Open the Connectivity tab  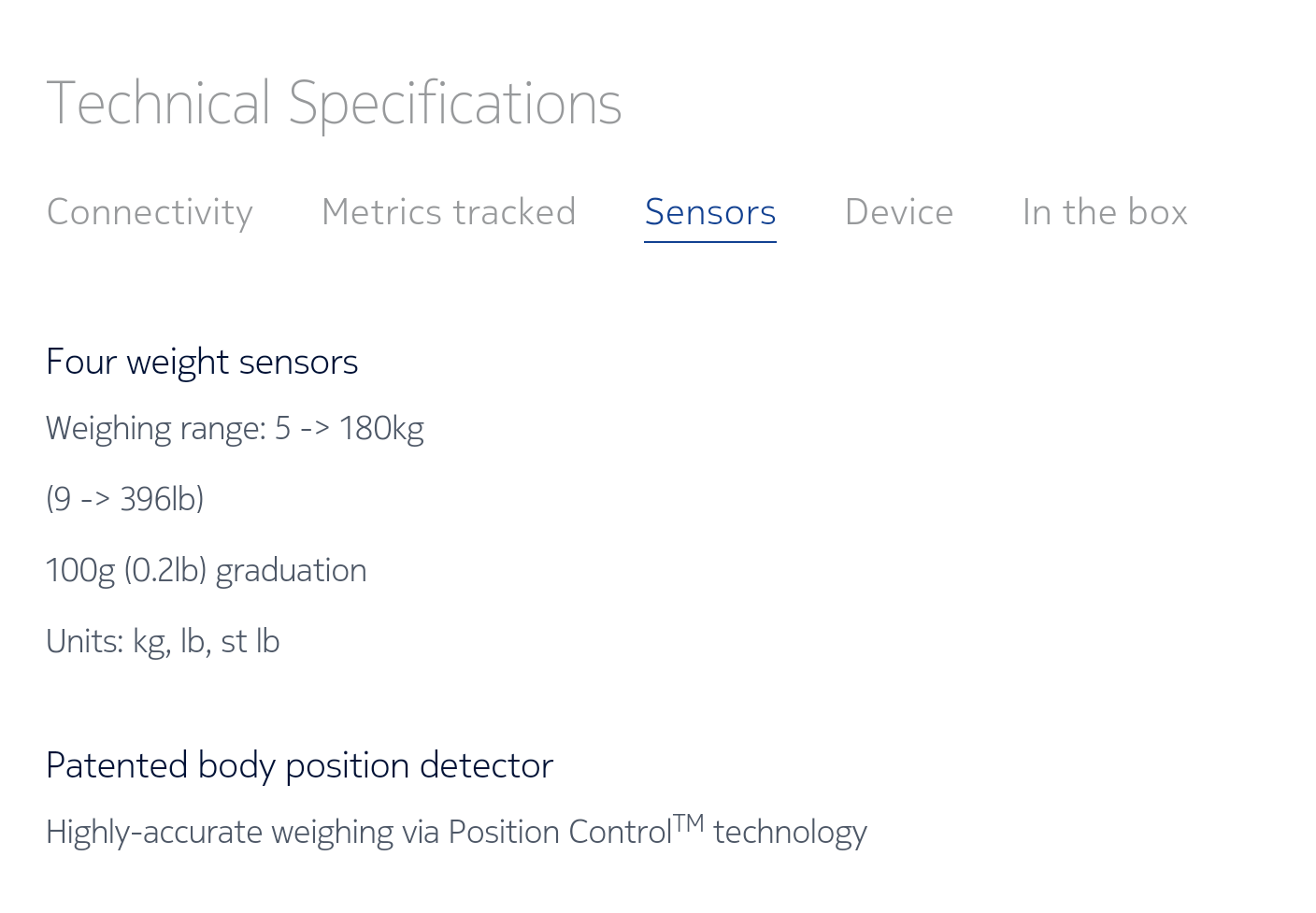(150, 213)
